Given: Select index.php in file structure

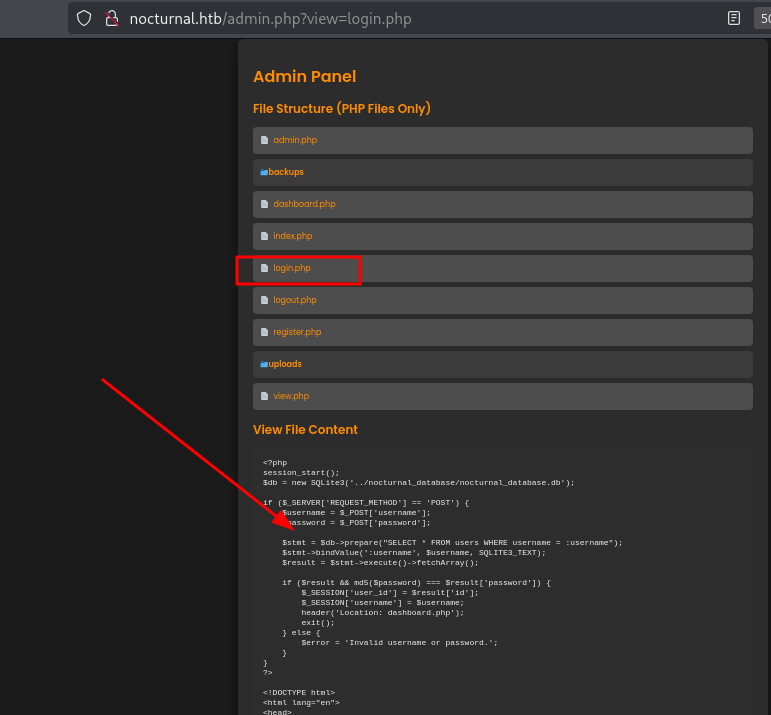Looking at the screenshot, I should point(292,236).
